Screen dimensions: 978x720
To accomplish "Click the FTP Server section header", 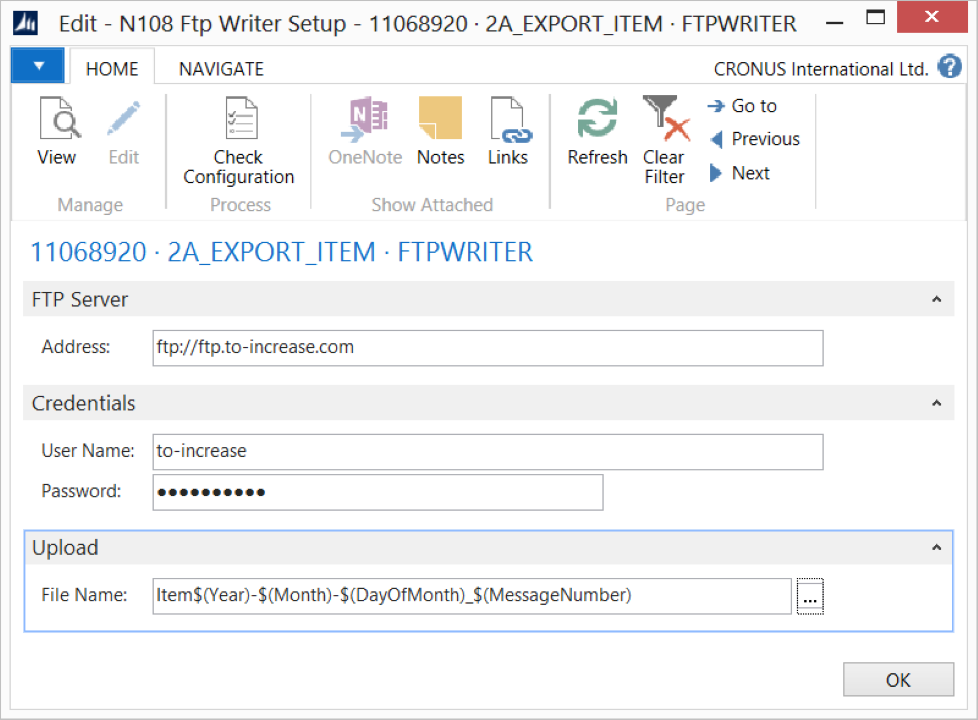I will point(488,299).
